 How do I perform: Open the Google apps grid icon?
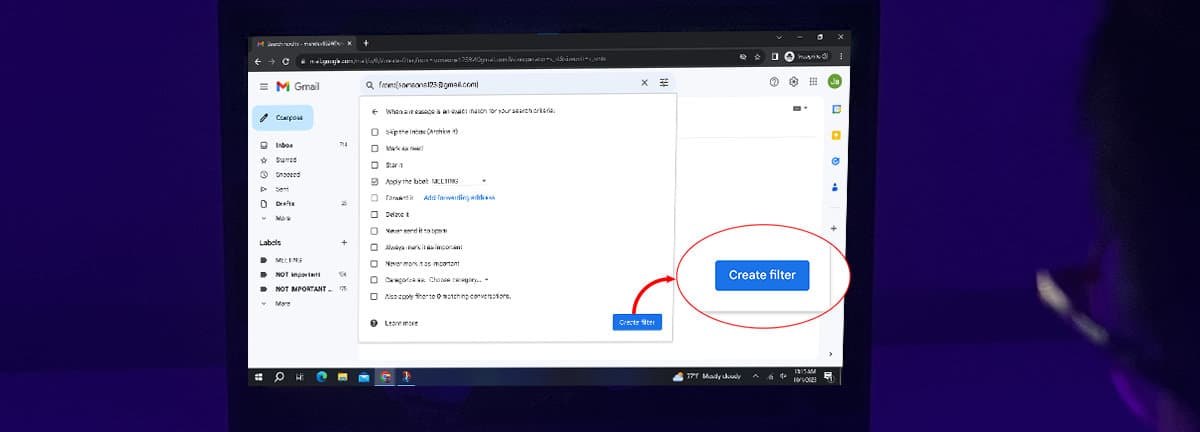pyautogui.click(x=813, y=82)
